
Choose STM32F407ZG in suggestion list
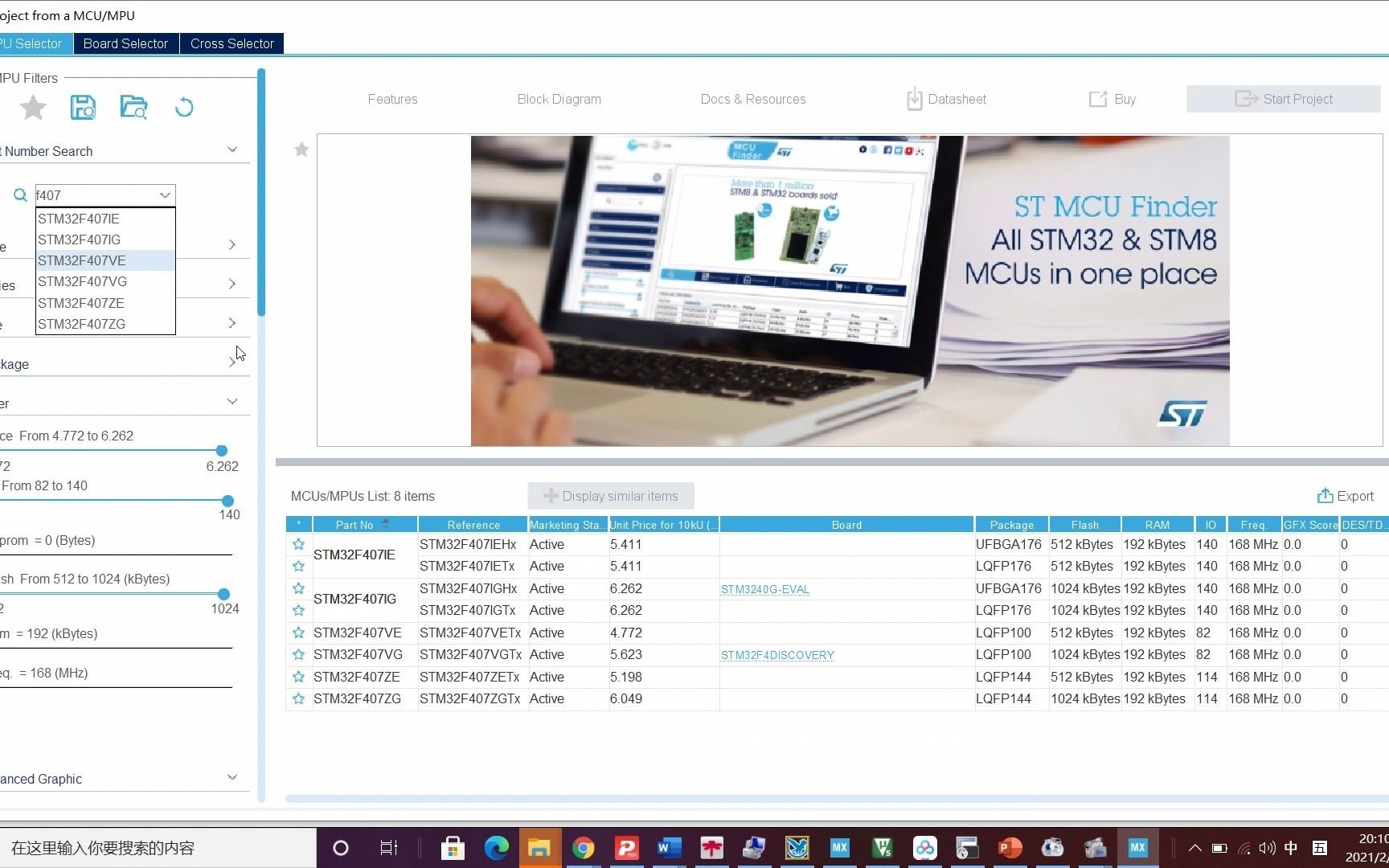[x=105, y=324]
